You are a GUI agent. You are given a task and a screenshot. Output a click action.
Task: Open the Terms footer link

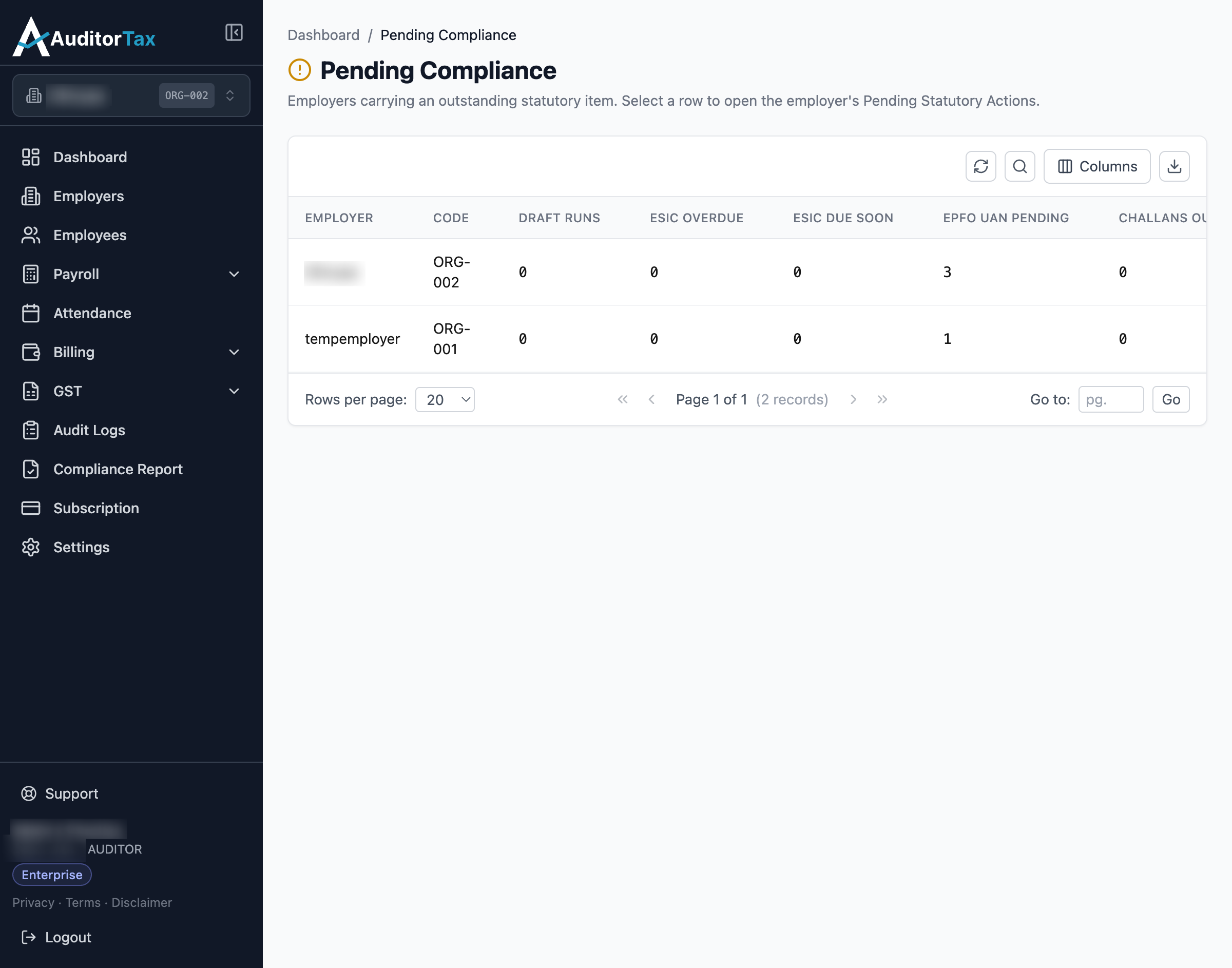83,903
